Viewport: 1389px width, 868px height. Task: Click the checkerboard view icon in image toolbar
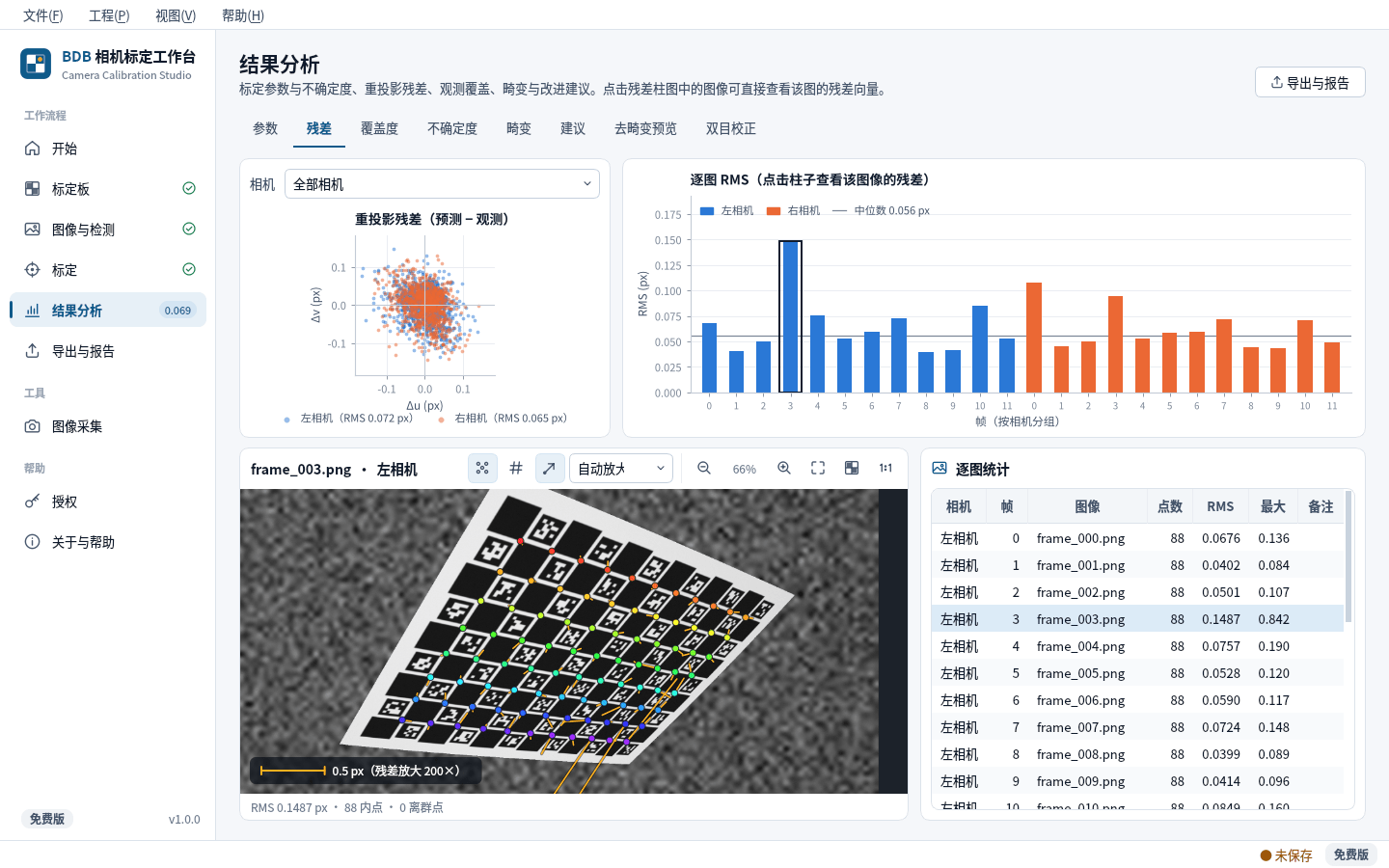(852, 468)
